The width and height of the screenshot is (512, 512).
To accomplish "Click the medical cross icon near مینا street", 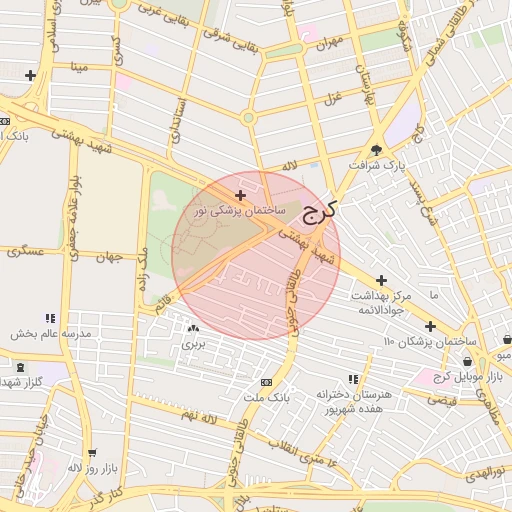I will [30, 76].
